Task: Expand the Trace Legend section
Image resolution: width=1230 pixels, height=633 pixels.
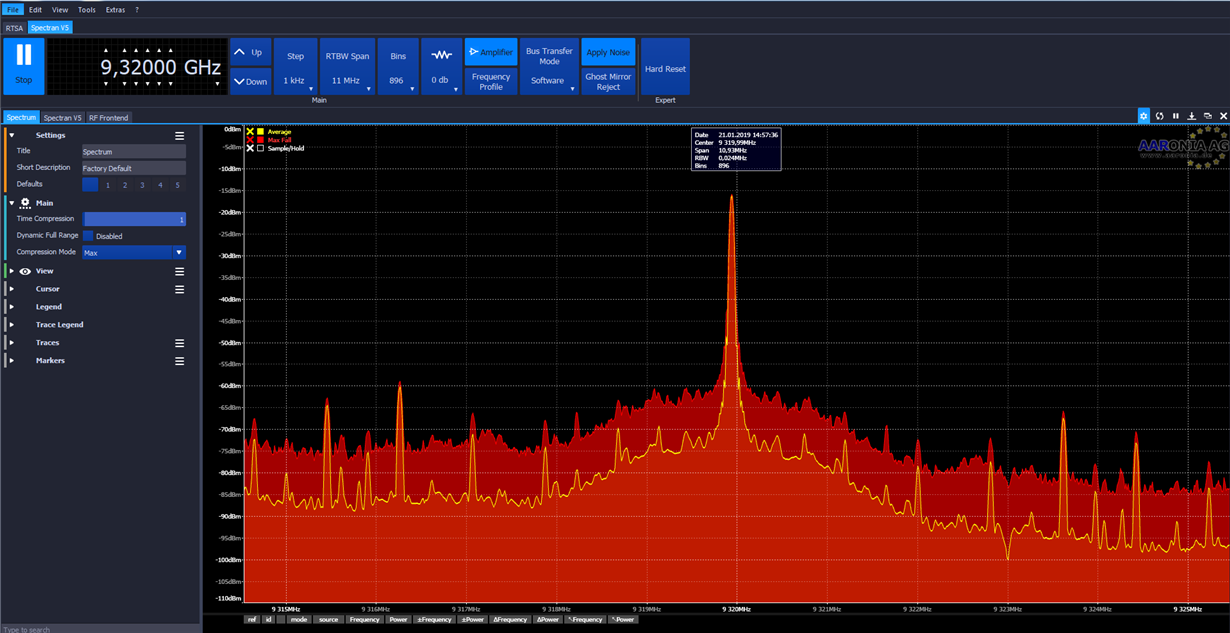Action: 12,325
